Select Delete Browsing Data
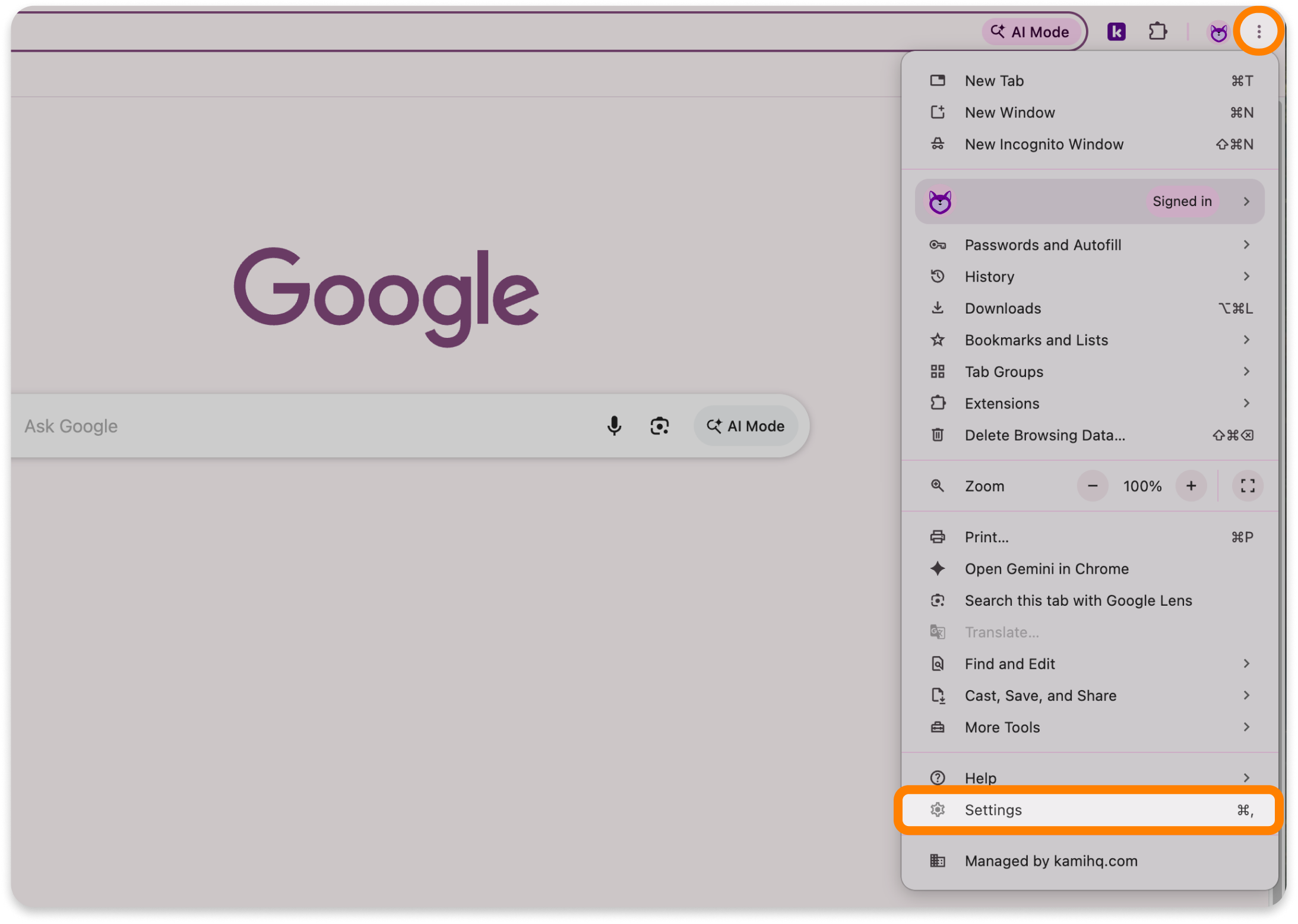 (x=1090, y=435)
